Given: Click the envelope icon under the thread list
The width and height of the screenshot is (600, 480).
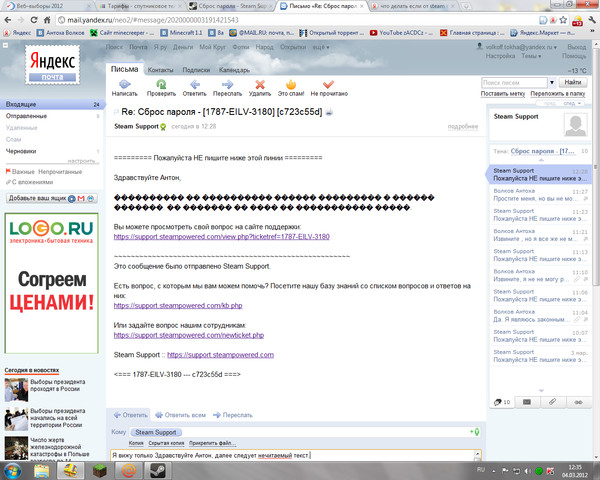Looking at the screenshot, I should coord(527,402).
